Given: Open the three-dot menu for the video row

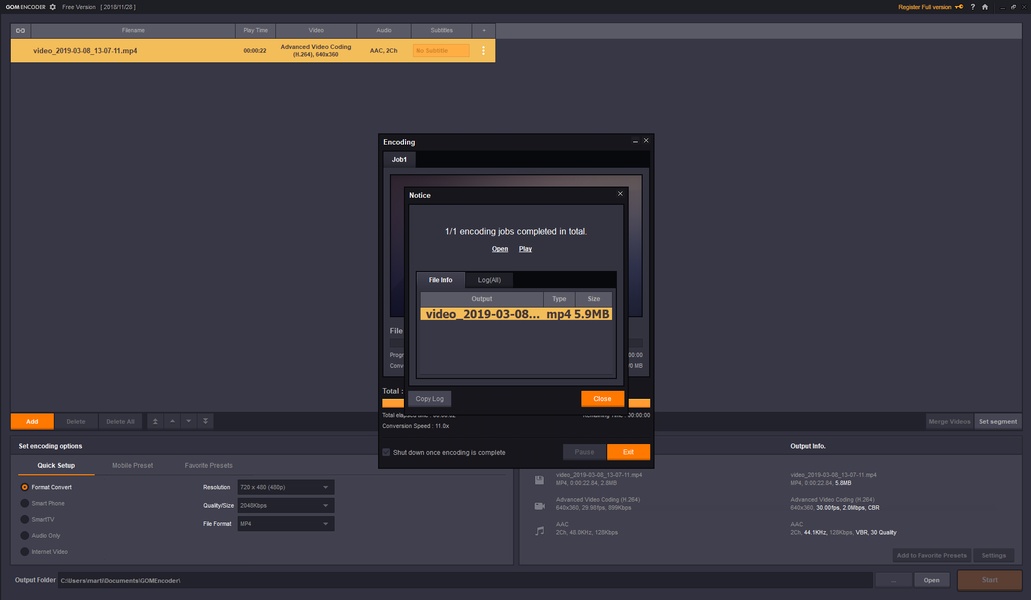Looking at the screenshot, I should [x=483, y=51].
